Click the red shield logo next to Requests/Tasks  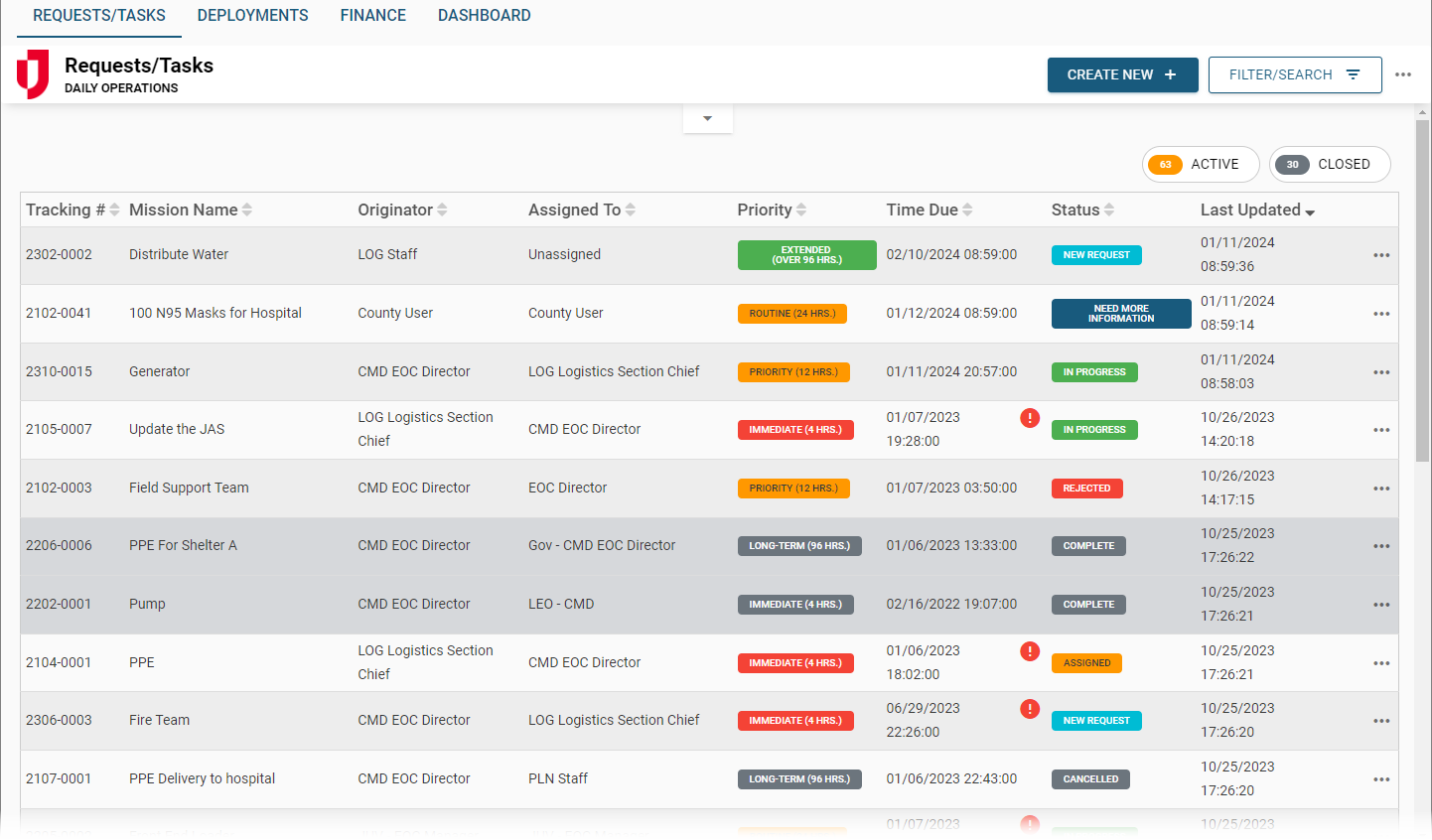click(31, 74)
